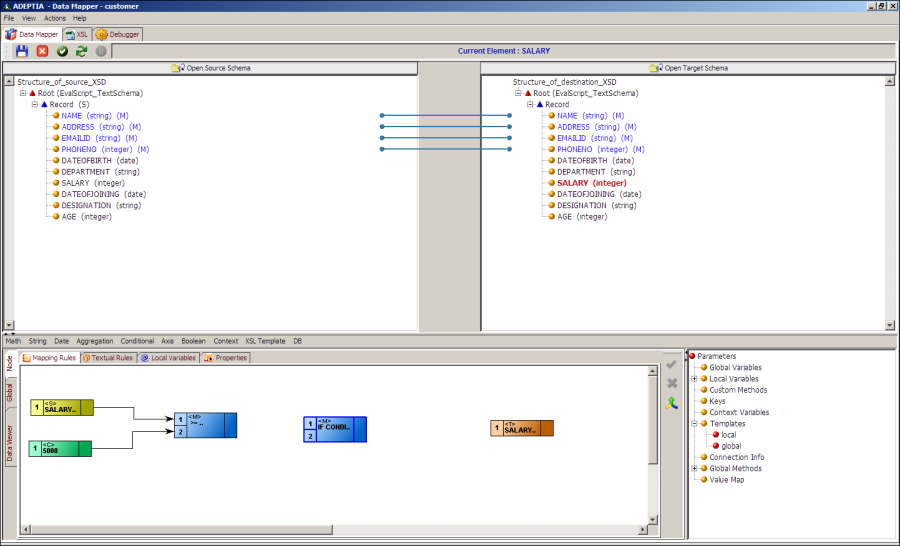
Task: Click the mapping canvas horizontal scrollbar thumb
Action: [181, 529]
